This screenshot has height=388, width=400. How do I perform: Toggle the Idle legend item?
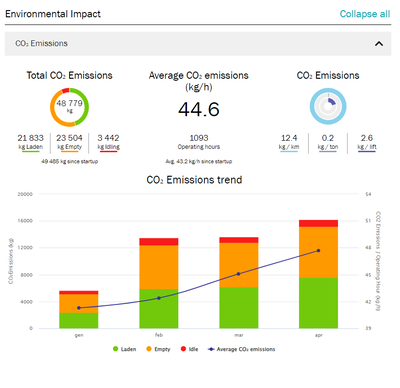tap(189, 349)
